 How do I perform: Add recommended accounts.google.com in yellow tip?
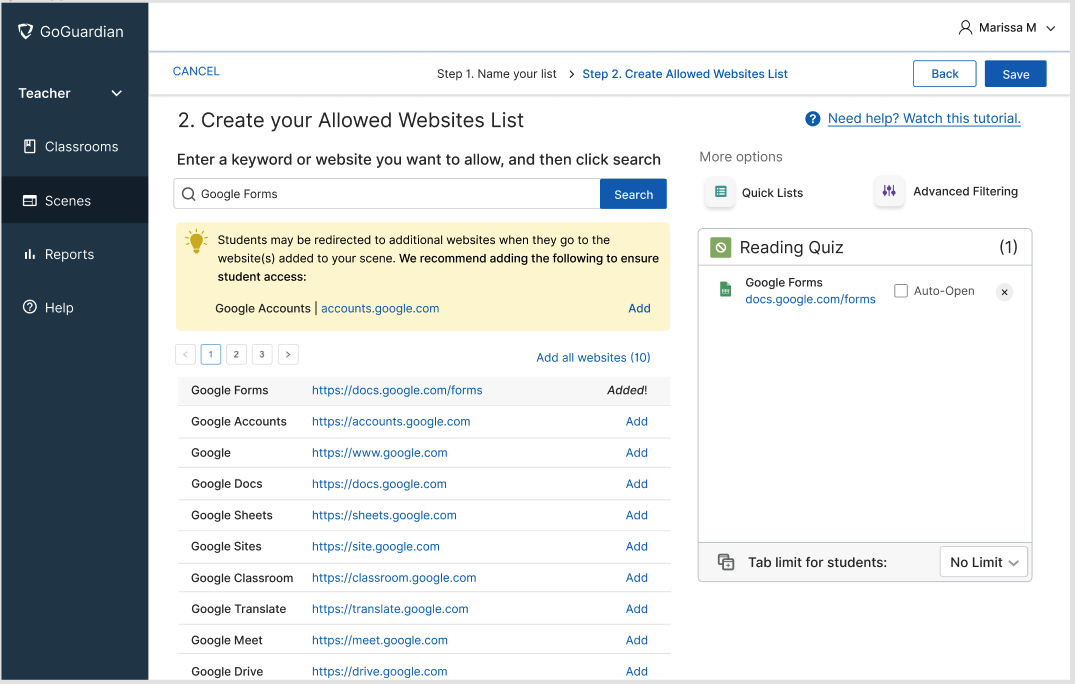click(x=639, y=308)
